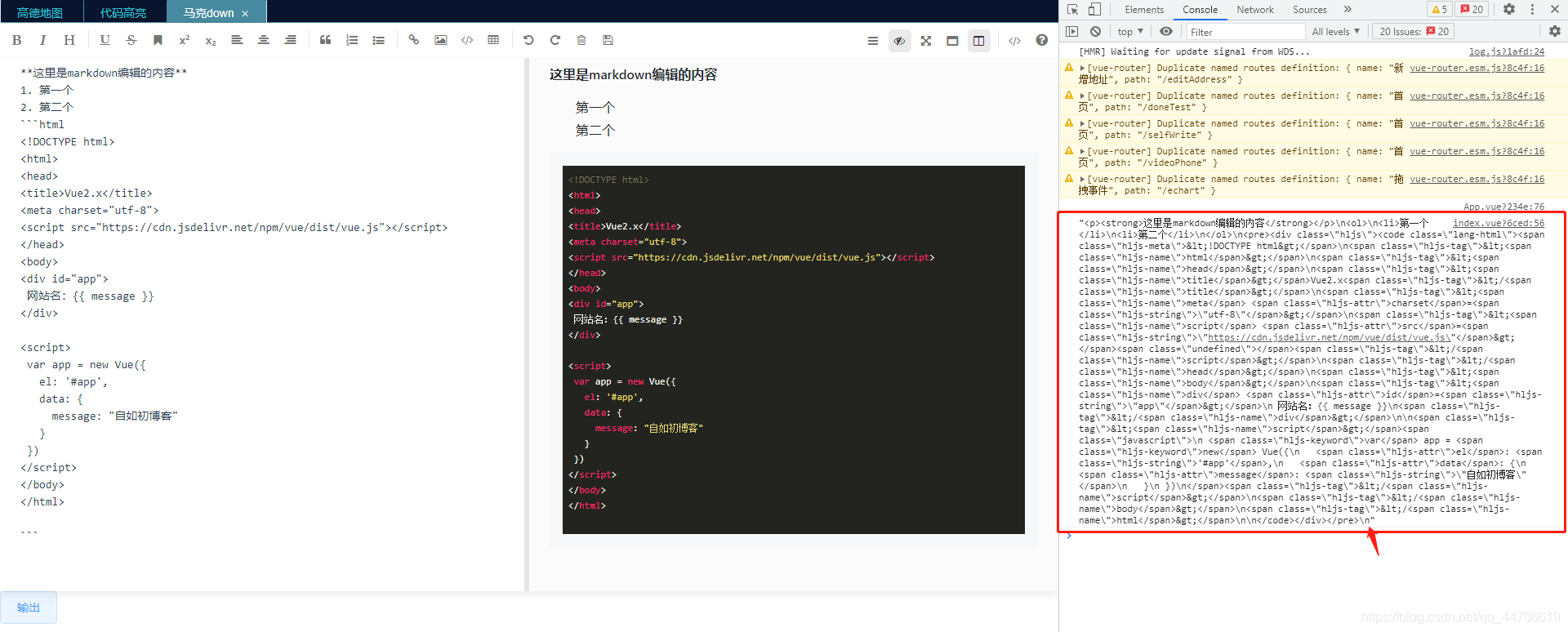This screenshot has height=632, width=1568.
Task: Undo the last edit
Action: (x=528, y=40)
